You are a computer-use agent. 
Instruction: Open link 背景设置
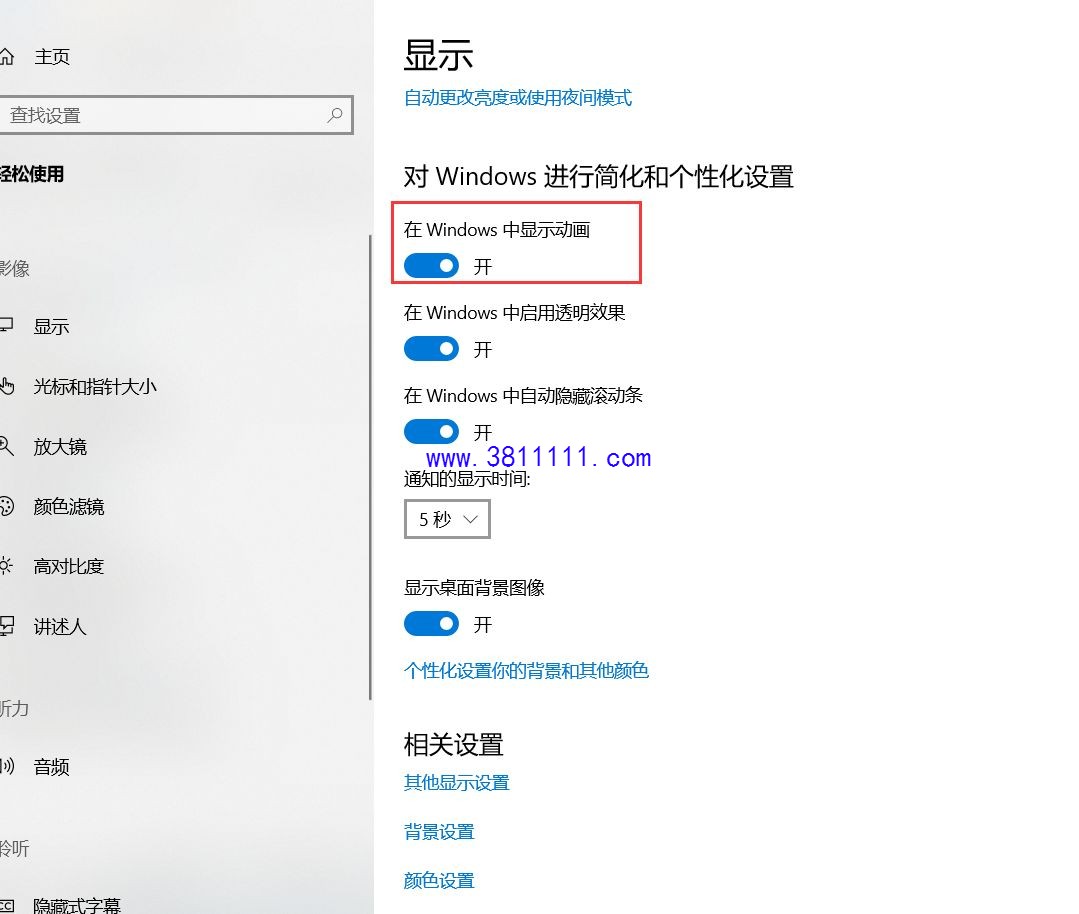tap(439, 832)
